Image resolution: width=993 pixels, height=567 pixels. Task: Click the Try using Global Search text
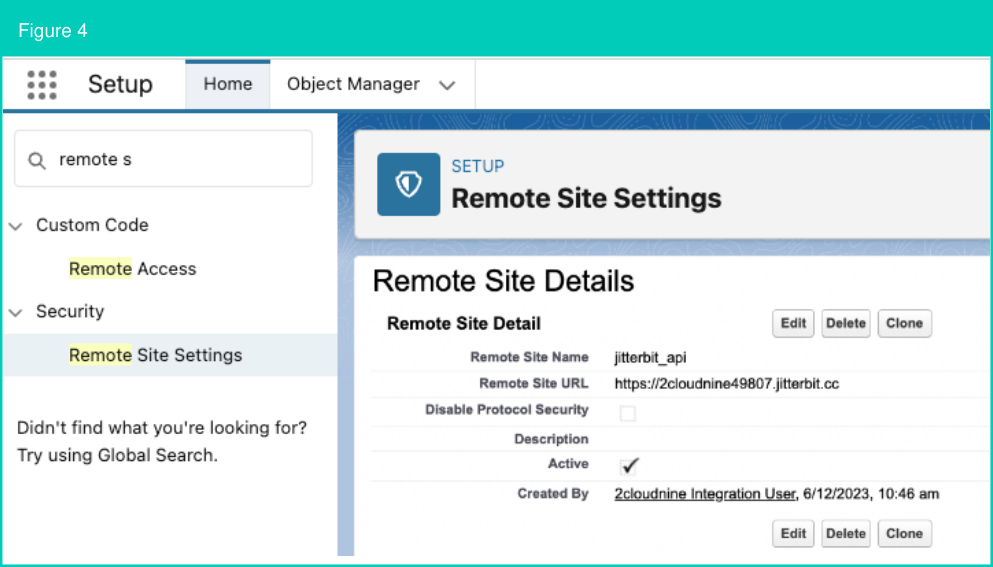(117, 456)
